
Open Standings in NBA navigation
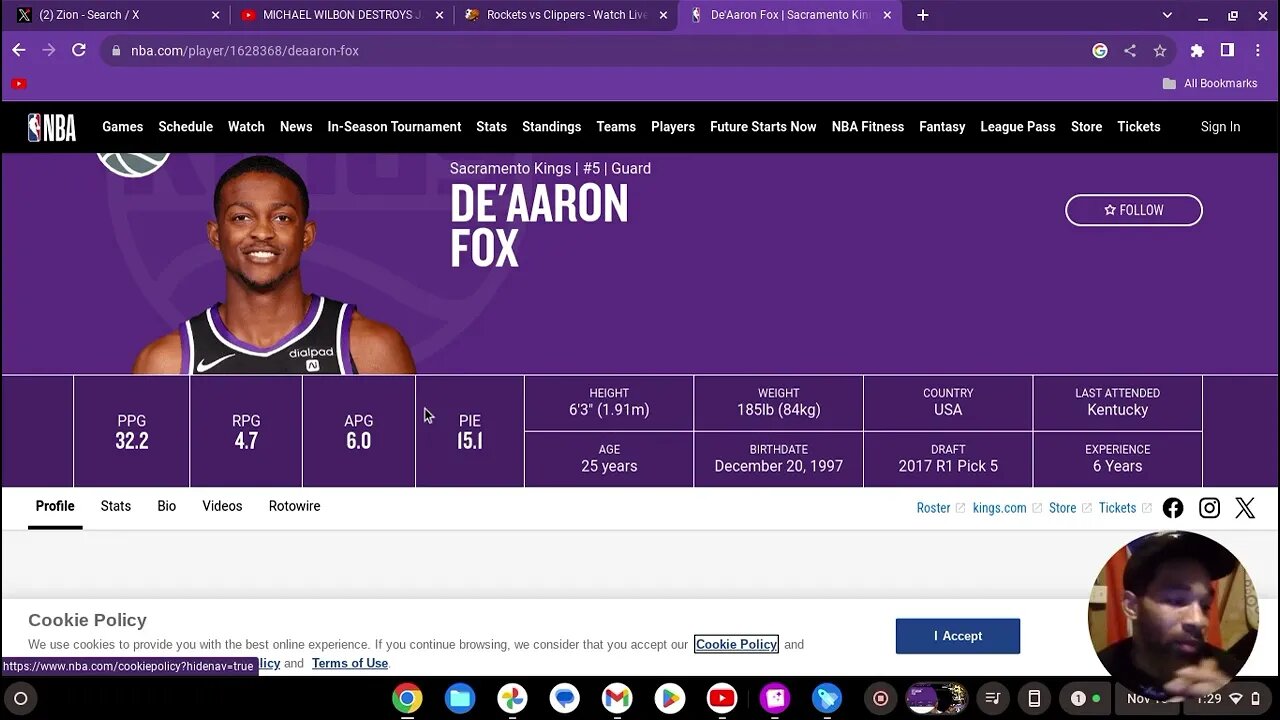[551, 127]
